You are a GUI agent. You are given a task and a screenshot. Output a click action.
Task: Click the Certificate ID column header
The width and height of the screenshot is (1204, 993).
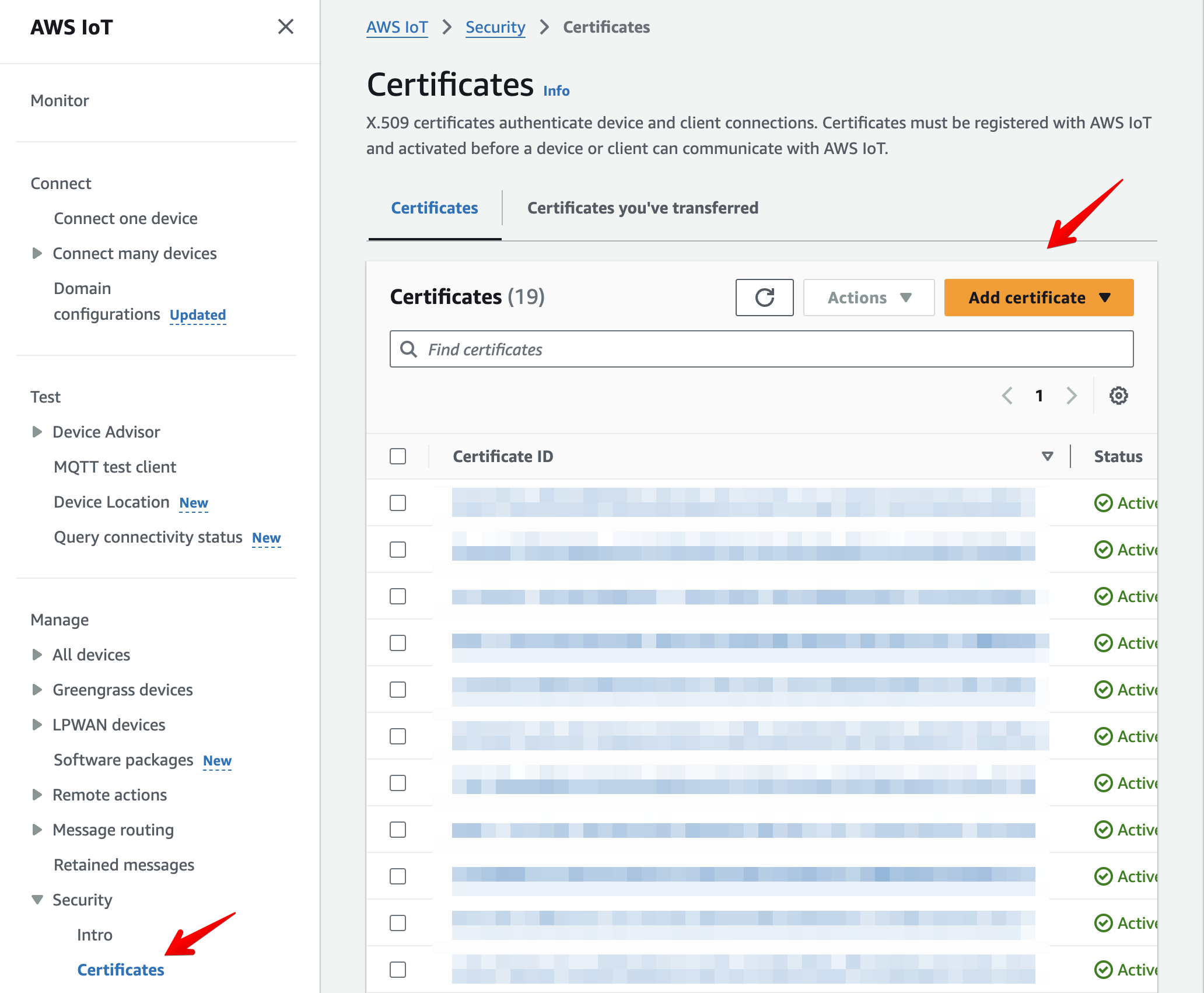click(503, 456)
